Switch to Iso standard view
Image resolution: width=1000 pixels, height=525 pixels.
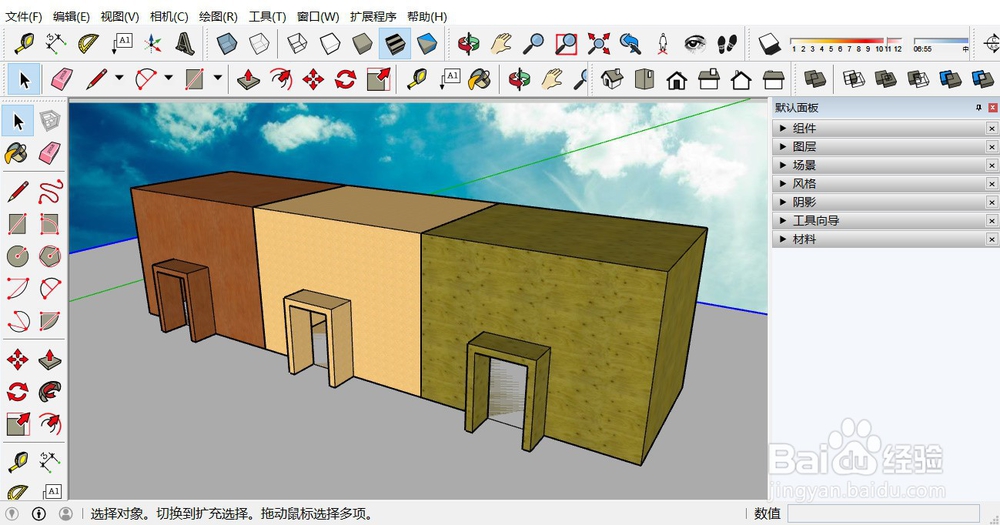click(x=612, y=79)
